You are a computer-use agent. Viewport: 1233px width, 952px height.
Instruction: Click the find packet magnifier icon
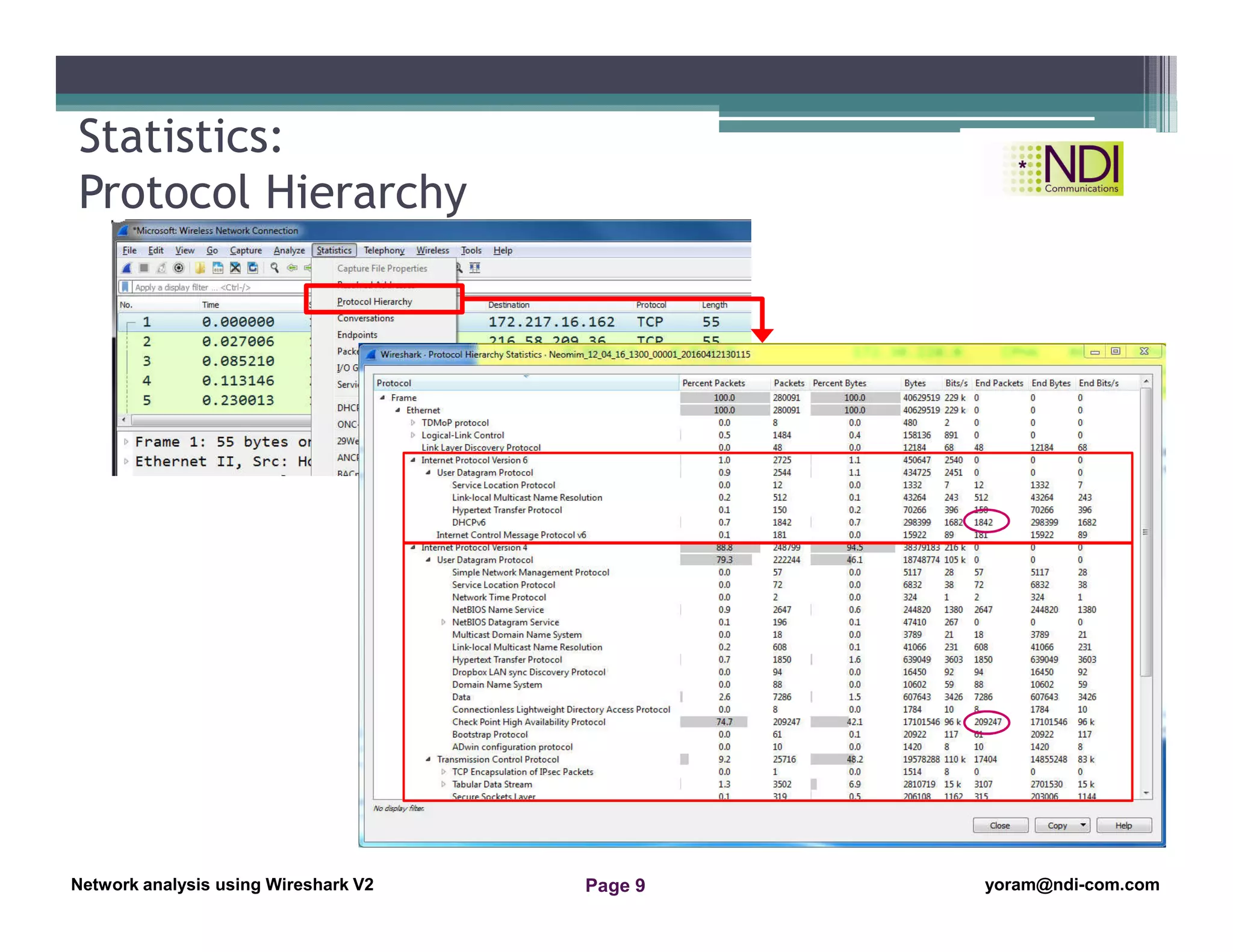pos(275,268)
